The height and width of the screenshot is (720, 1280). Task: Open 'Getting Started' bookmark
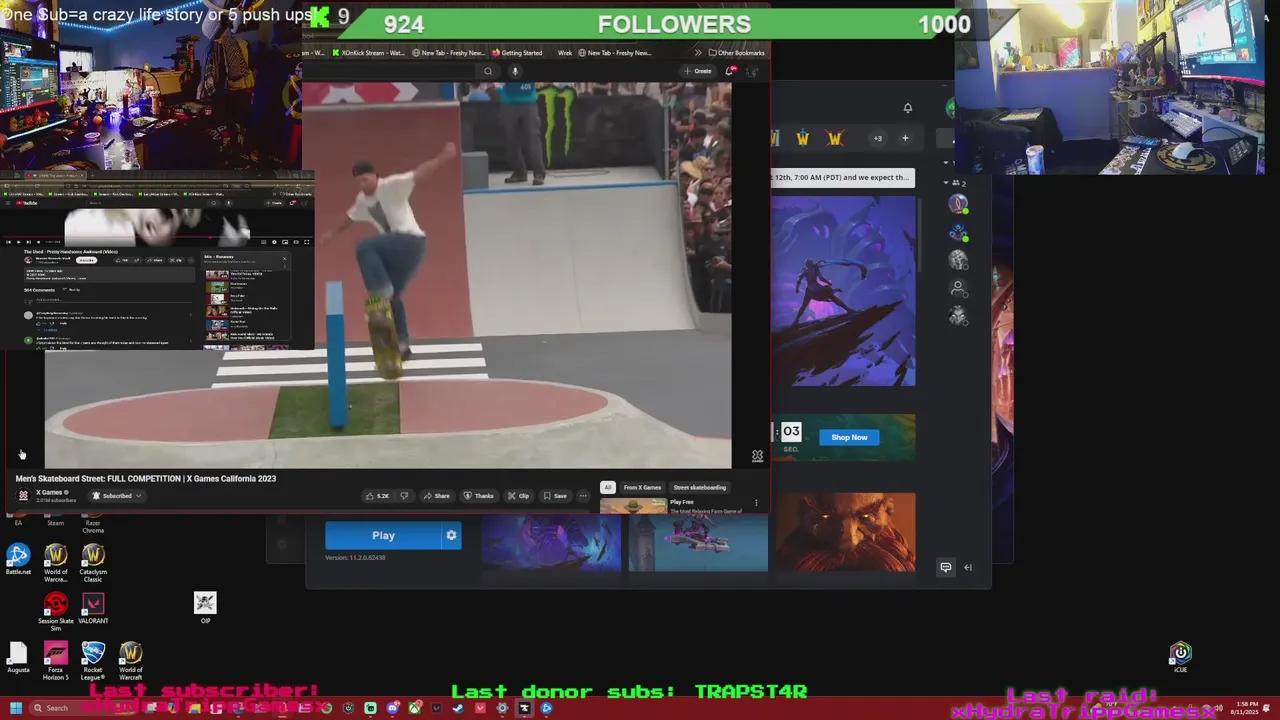point(517,53)
